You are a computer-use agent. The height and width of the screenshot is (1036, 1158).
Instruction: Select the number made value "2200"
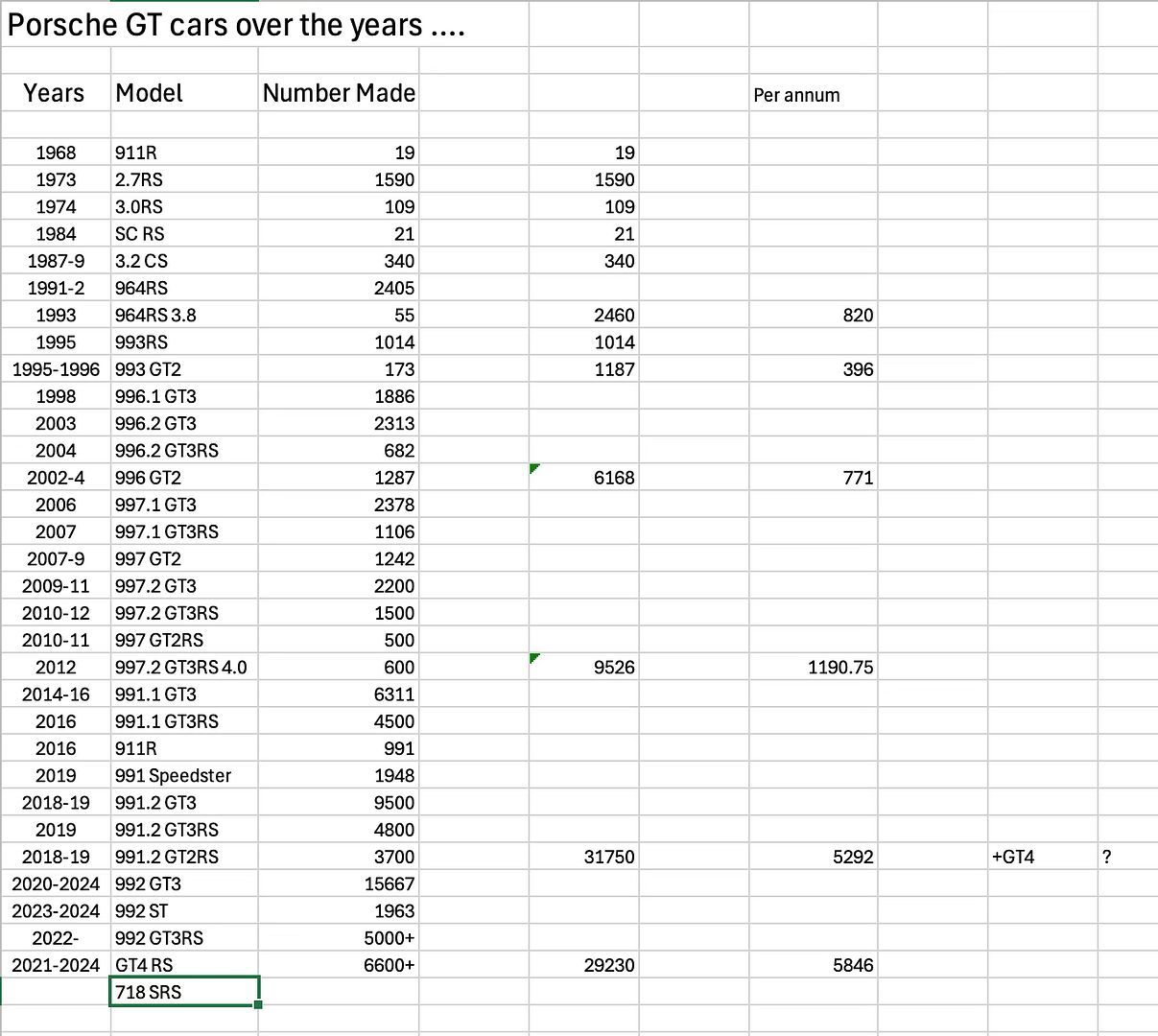point(338,586)
